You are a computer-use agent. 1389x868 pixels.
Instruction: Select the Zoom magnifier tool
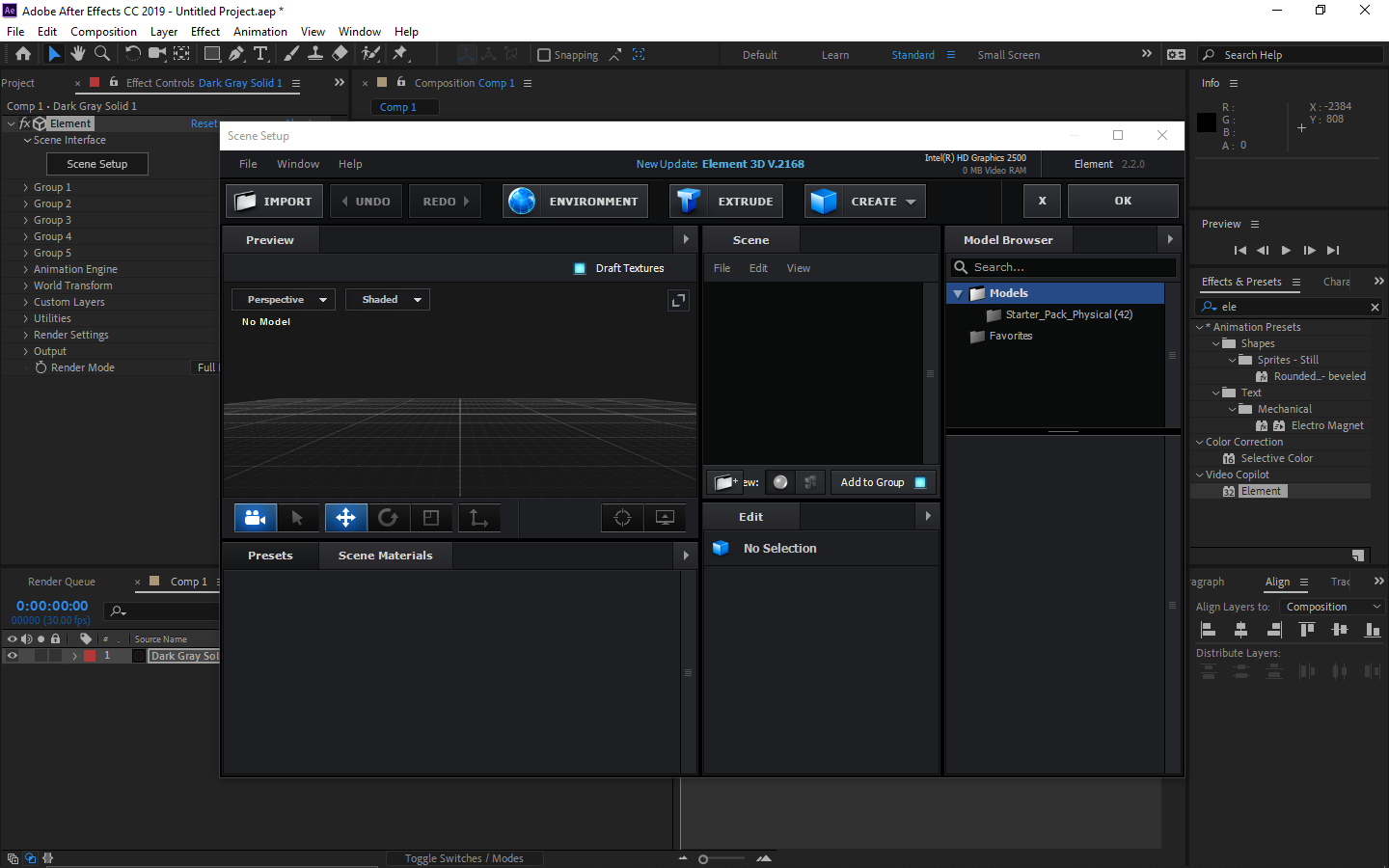point(102,54)
